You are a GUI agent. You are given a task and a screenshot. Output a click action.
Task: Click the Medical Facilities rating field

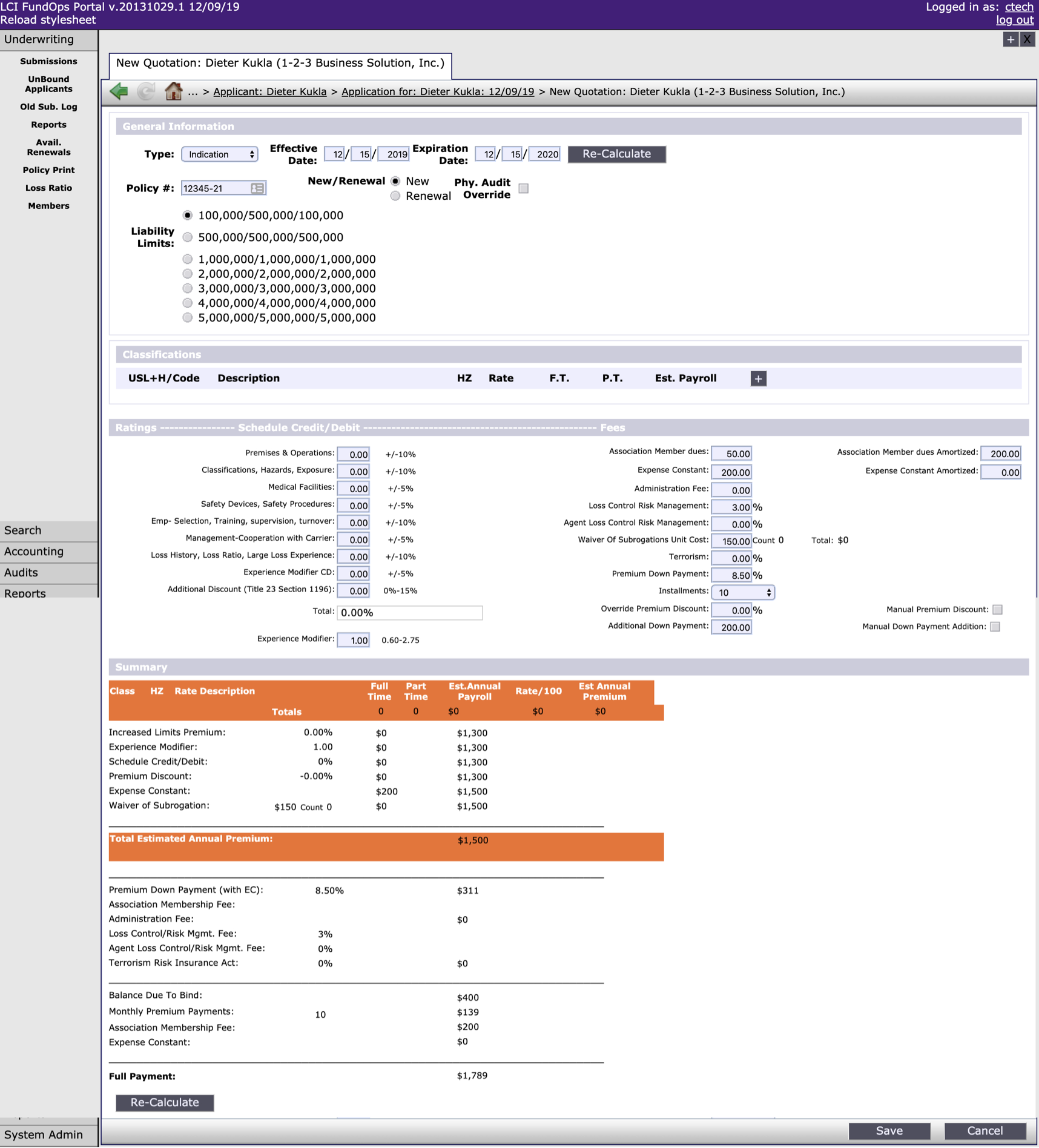click(353, 488)
